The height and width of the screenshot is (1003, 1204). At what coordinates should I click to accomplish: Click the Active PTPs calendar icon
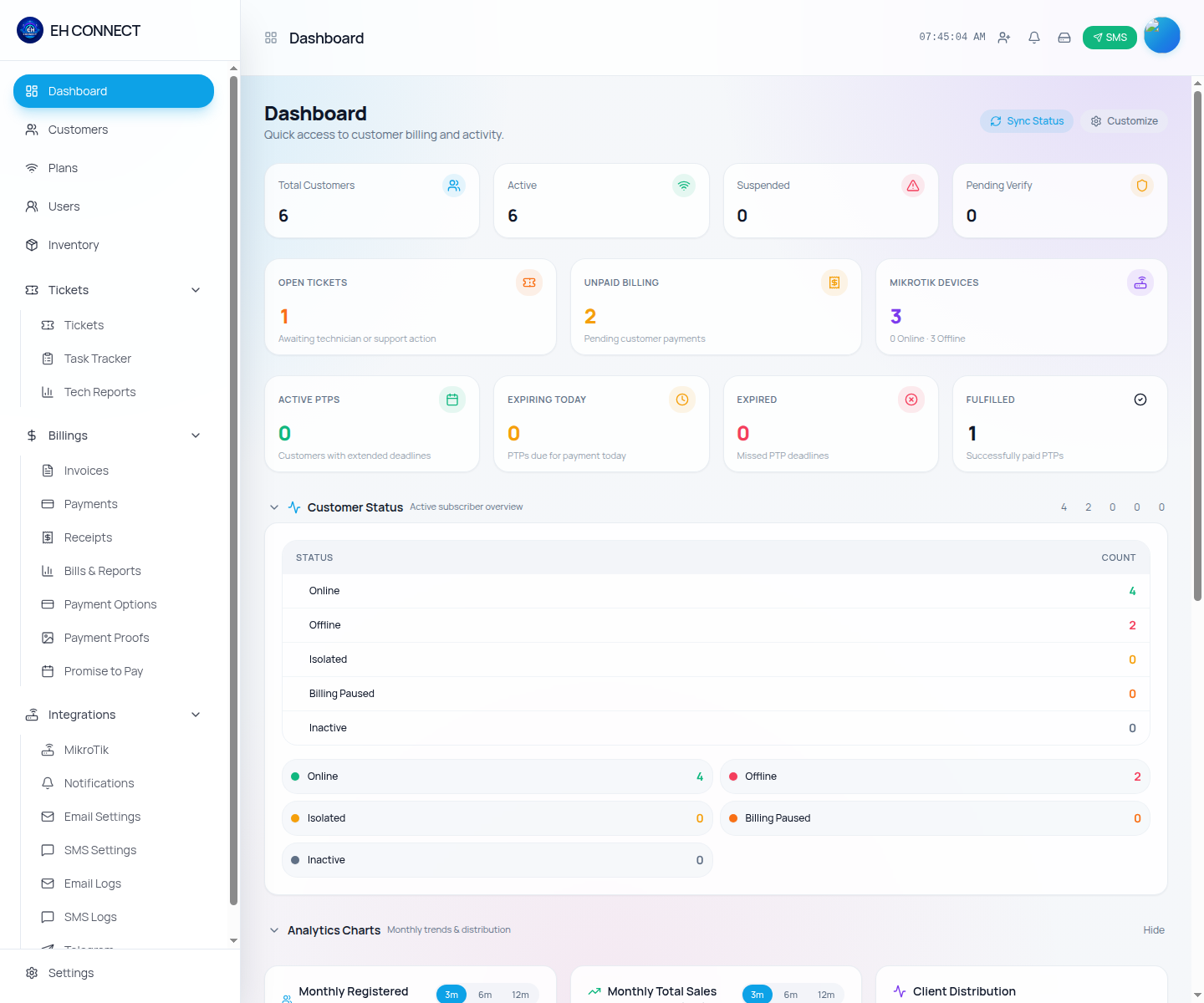tap(452, 400)
